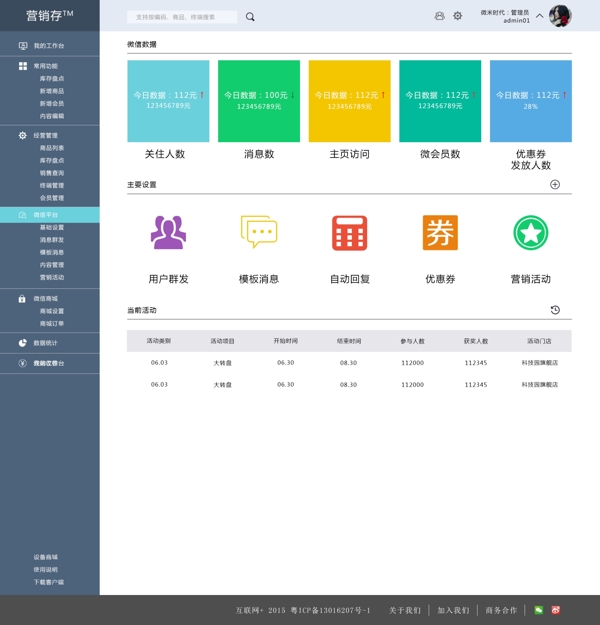Open 内容编辑 in the sidebar
The image size is (600, 625).
pos(52,116)
